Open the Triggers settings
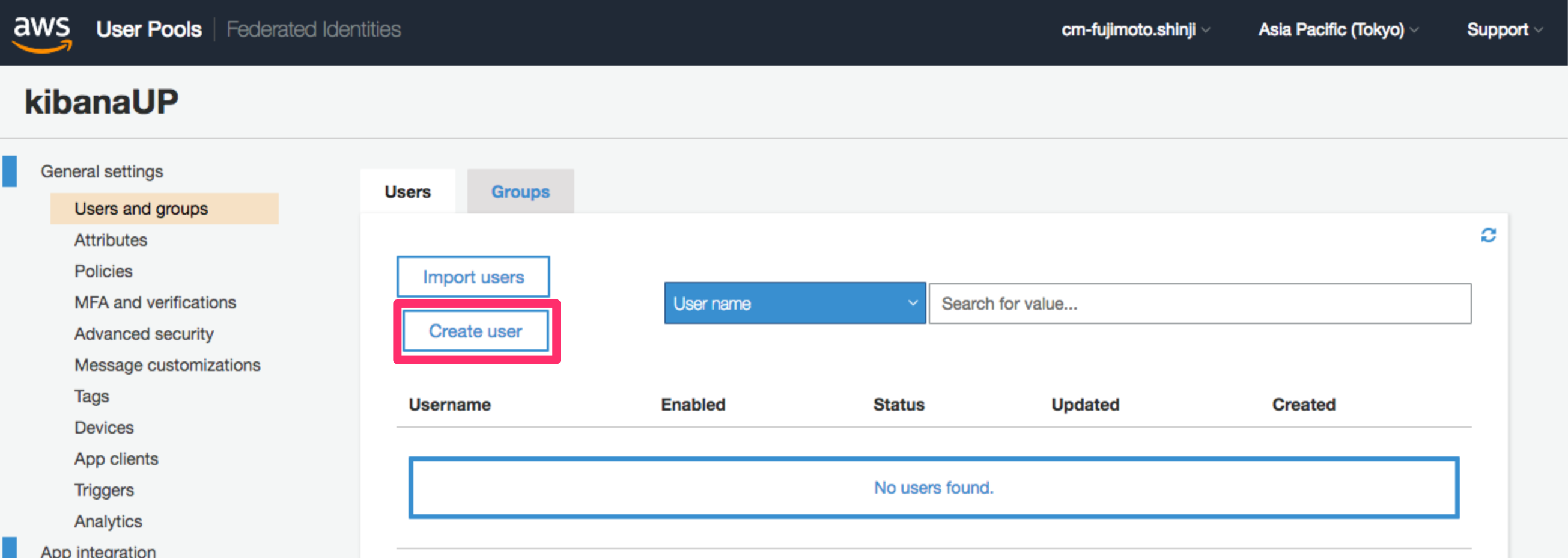This screenshot has width=1568, height=558. point(104,491)
